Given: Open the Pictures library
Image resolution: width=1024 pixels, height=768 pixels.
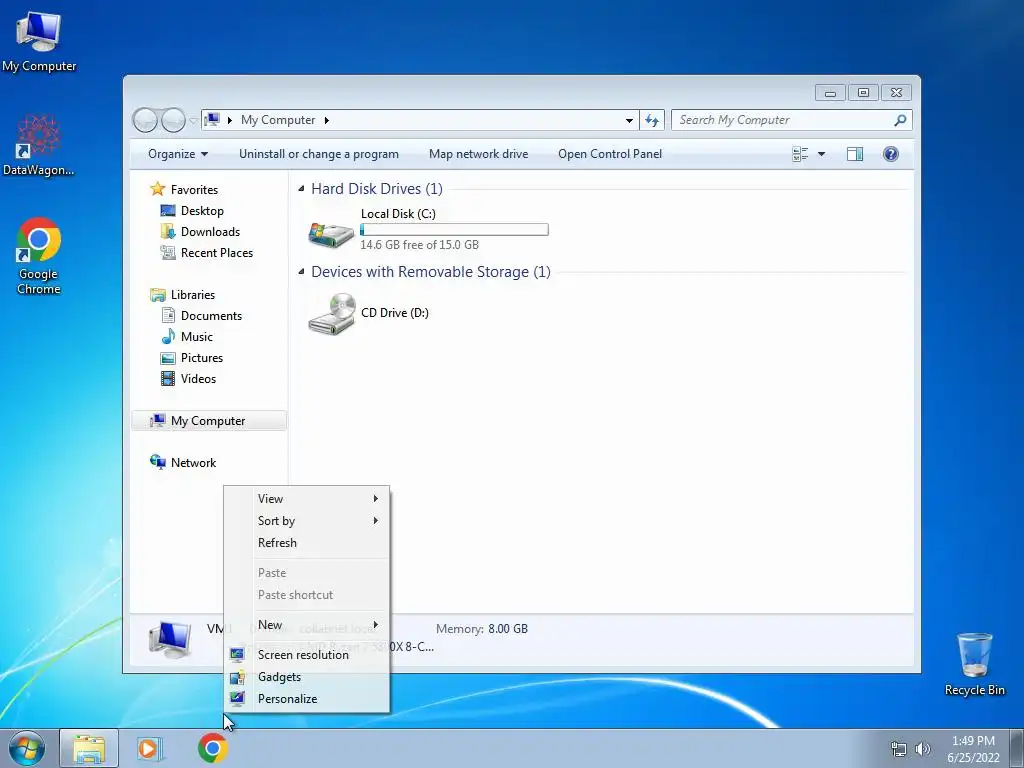Looking at the screenshot, I should pyautogui.click(x=202, y=358).
